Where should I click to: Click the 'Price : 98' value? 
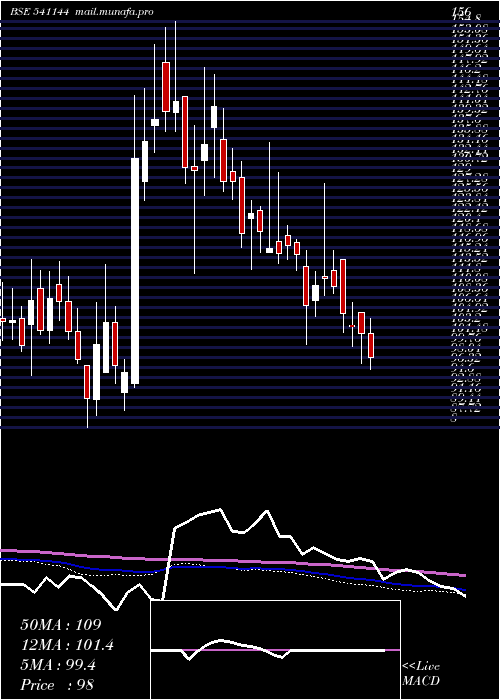[x=57, y=685]
